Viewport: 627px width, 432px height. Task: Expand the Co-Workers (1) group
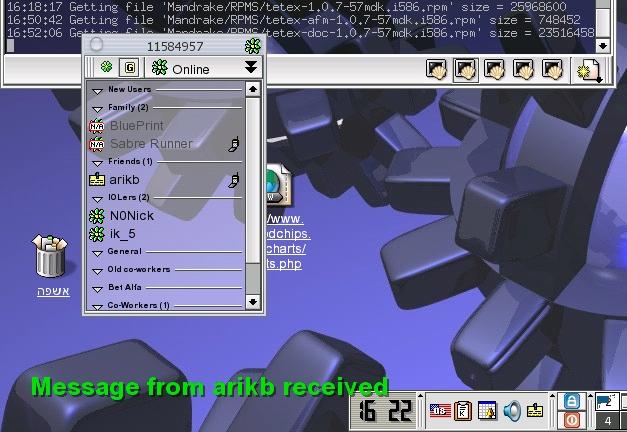97,307
